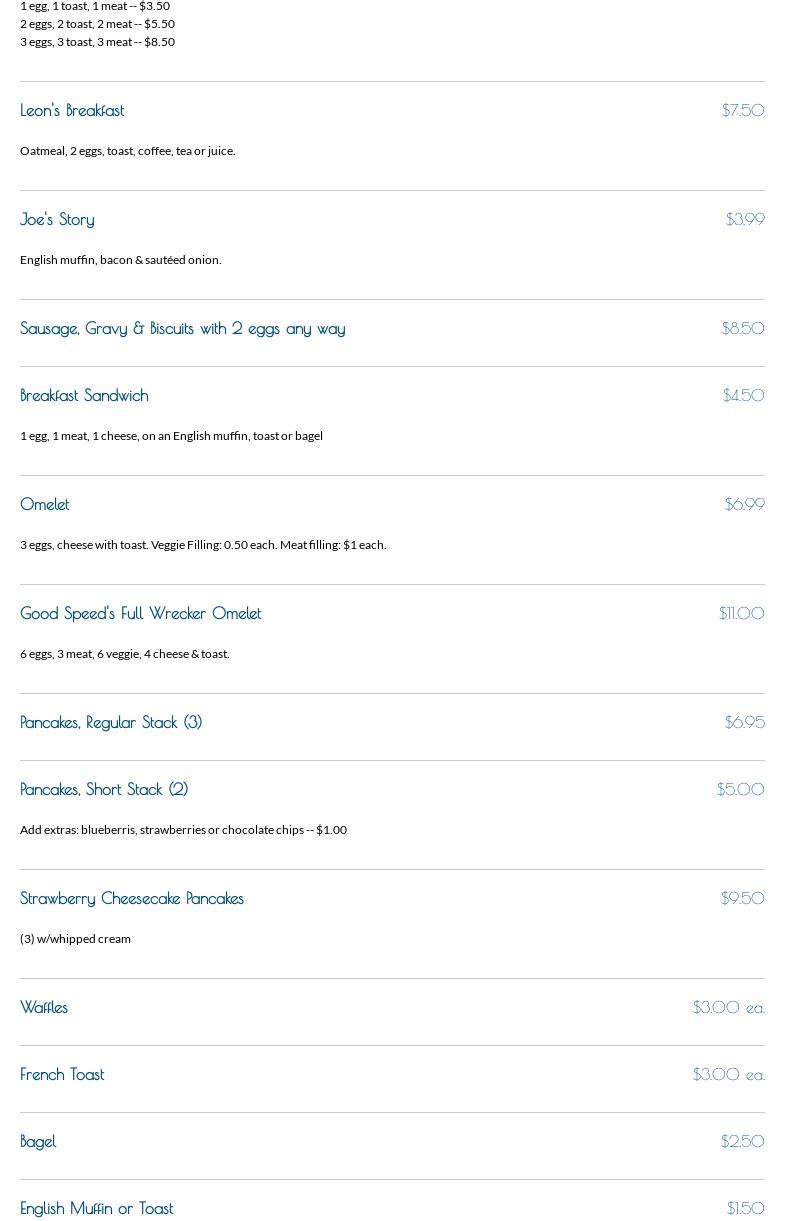Click the $9.50 Strawberry Cheesecake price
Screen dimensions: 785x1221
742,898
